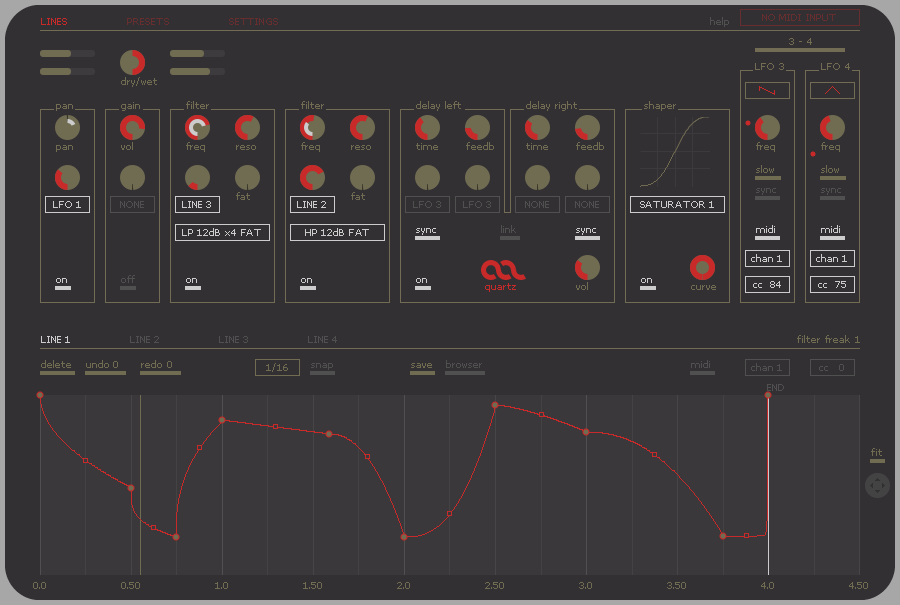Click the dry/wet knob

tap(132, 62)
